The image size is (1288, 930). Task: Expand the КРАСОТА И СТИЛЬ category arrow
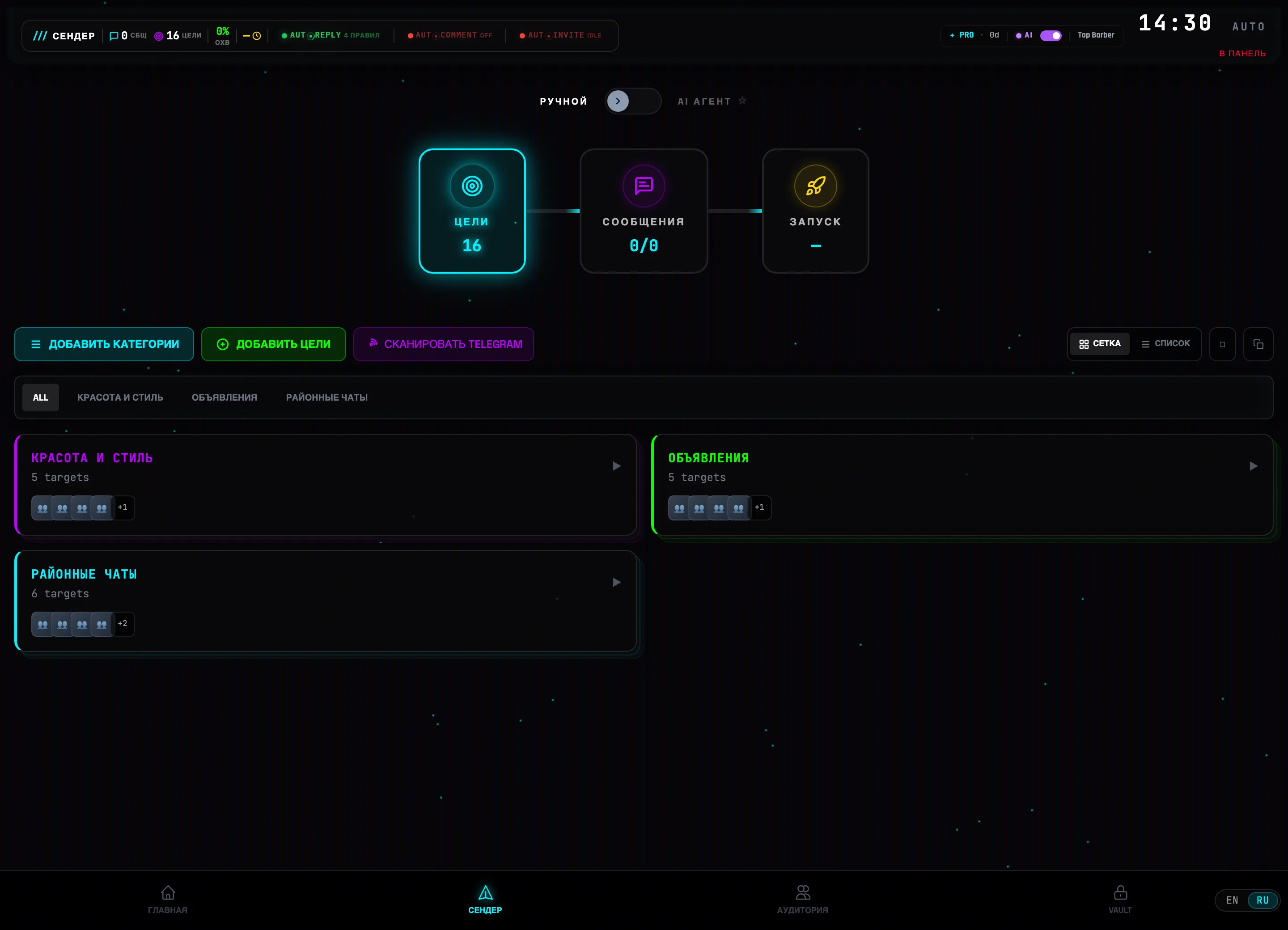[x=616, y=466]
